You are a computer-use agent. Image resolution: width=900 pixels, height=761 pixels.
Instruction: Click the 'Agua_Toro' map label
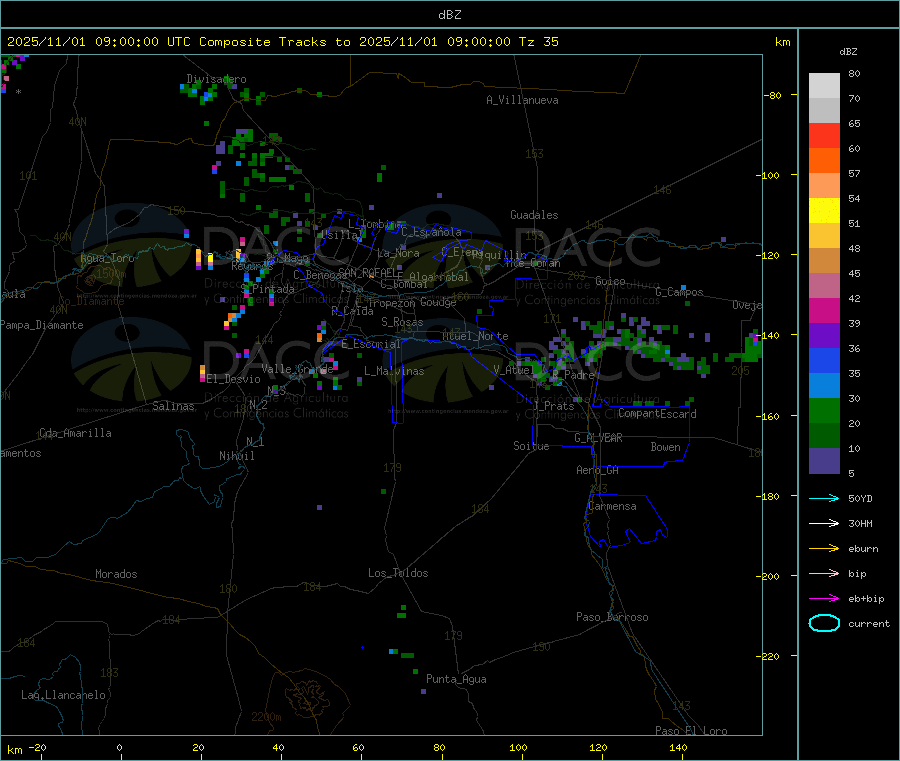tap(107, 258)
